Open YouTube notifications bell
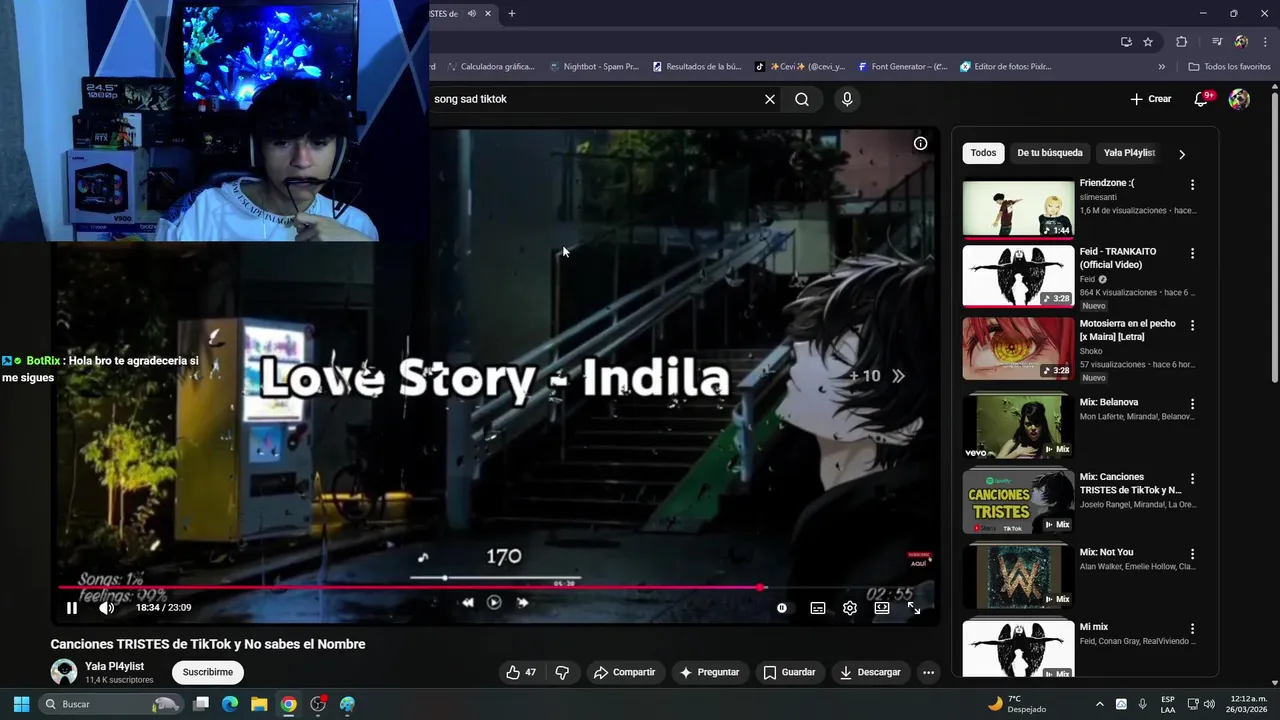This screenshot has width=1280, height=720. tap(1201, 99)
